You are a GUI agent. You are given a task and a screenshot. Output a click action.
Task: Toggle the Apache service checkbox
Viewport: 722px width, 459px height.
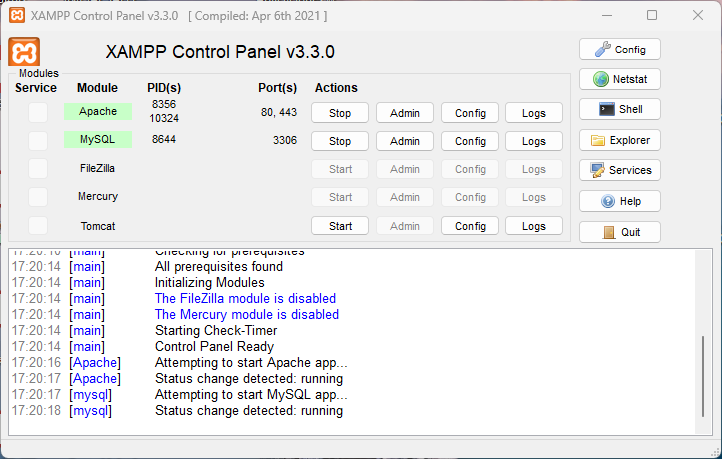[x=38, y=112]
